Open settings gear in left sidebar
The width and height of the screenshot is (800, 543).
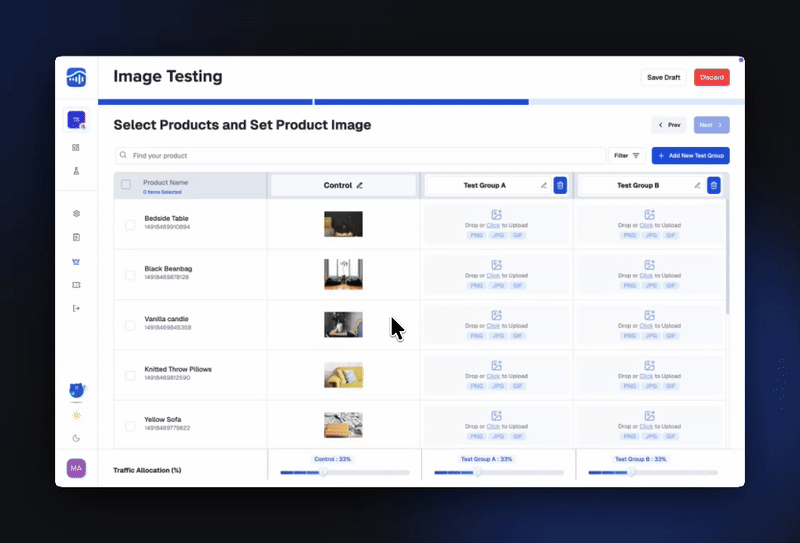tap(76, 213)
